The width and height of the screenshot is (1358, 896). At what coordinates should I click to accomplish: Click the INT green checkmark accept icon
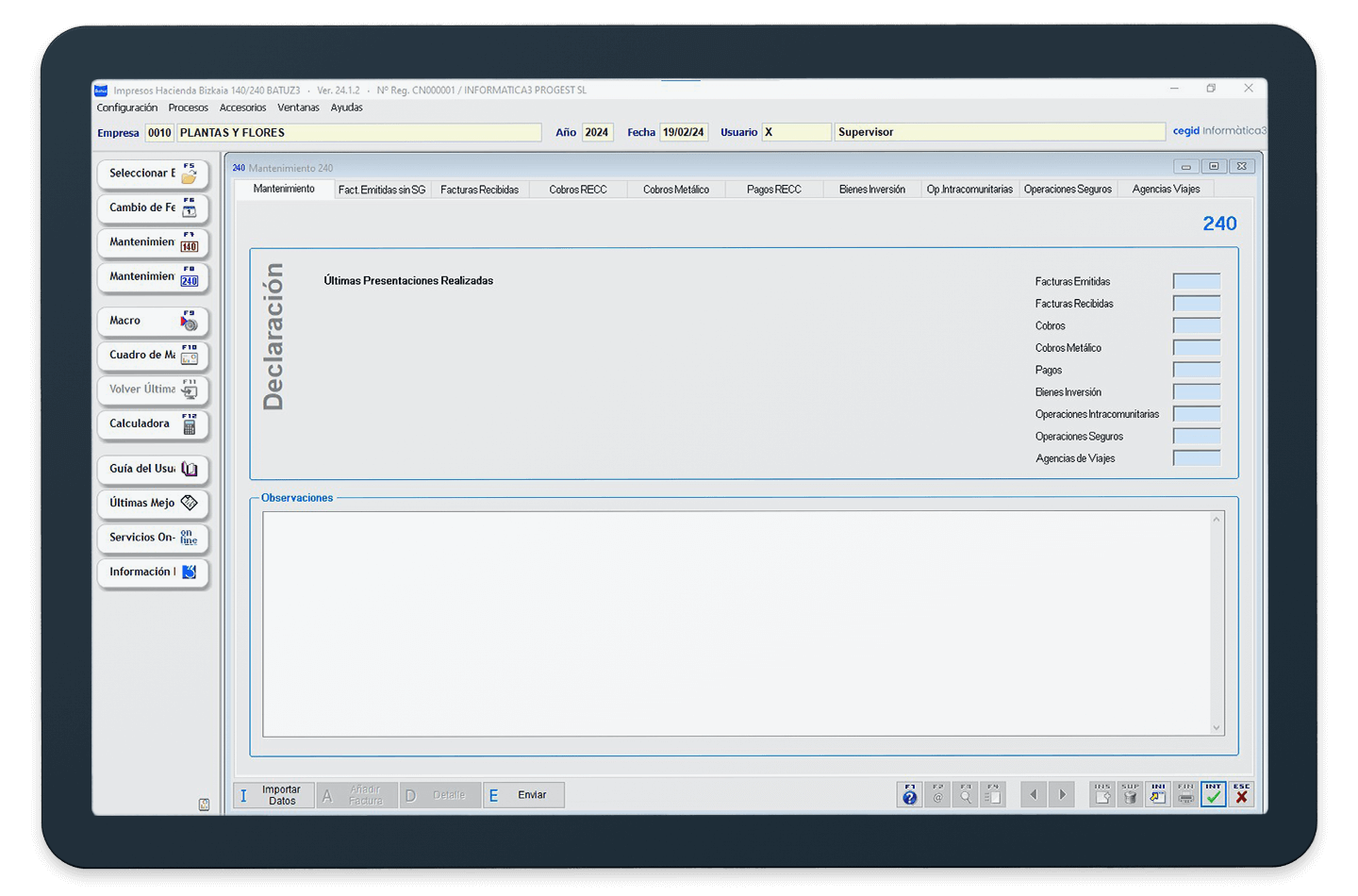tap(1213, 795)
